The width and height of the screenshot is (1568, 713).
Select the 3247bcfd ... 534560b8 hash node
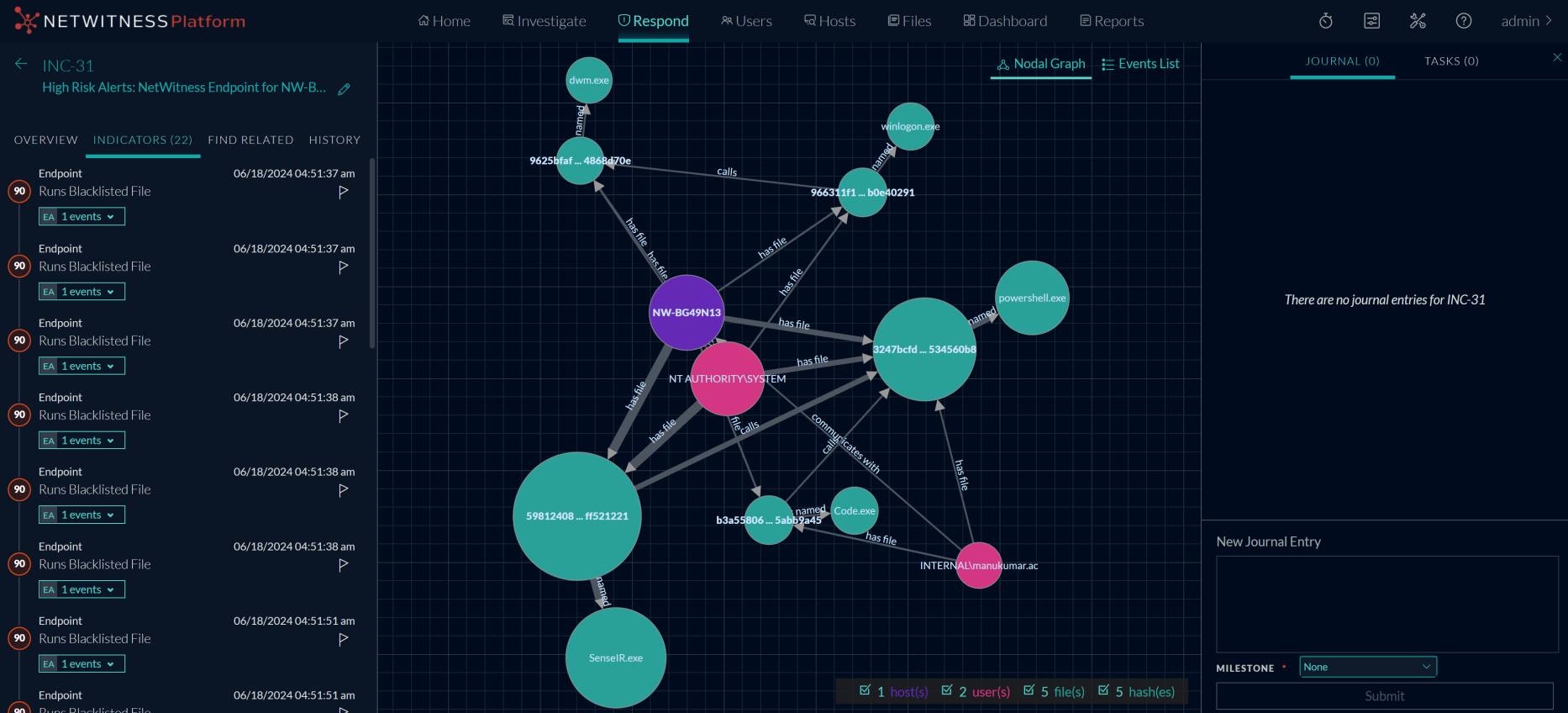pos(924,349)
